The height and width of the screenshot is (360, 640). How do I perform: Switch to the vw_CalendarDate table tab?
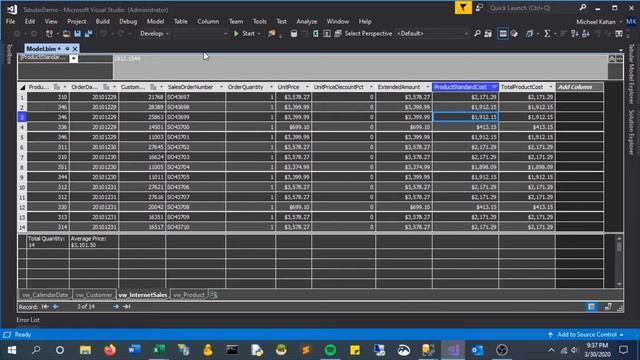(x=45, y=295)
